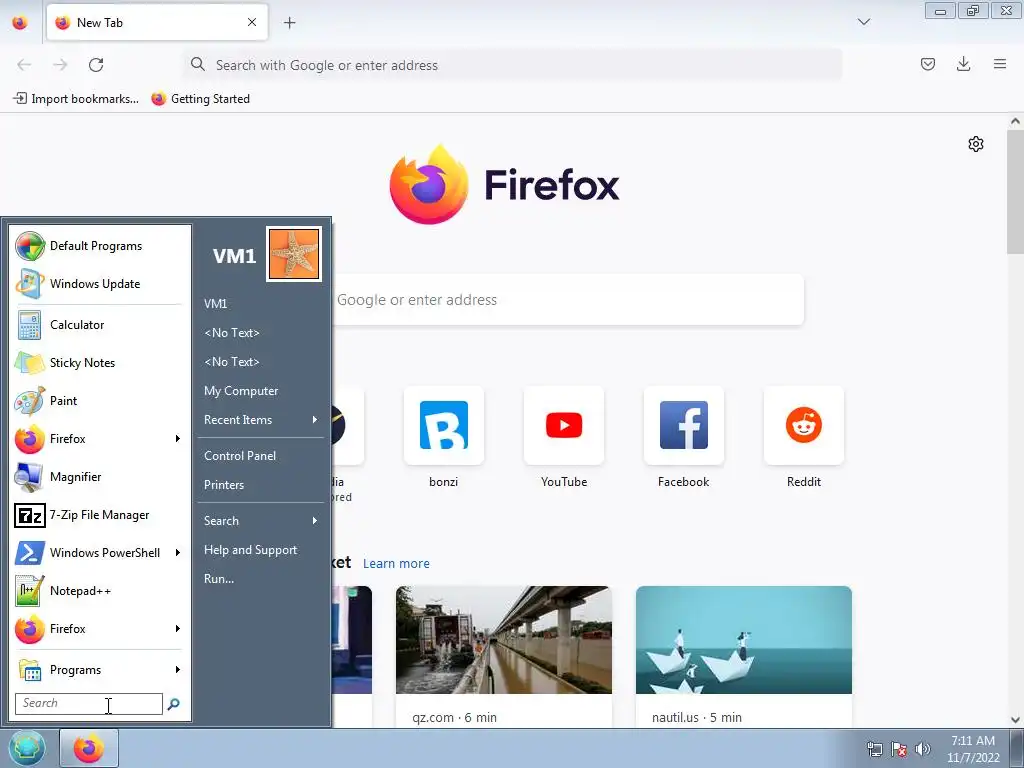The image size is (1024, 768).
Task: Click the taskbar clock showing 7:11 AM
Action: [x=973, y=749]
